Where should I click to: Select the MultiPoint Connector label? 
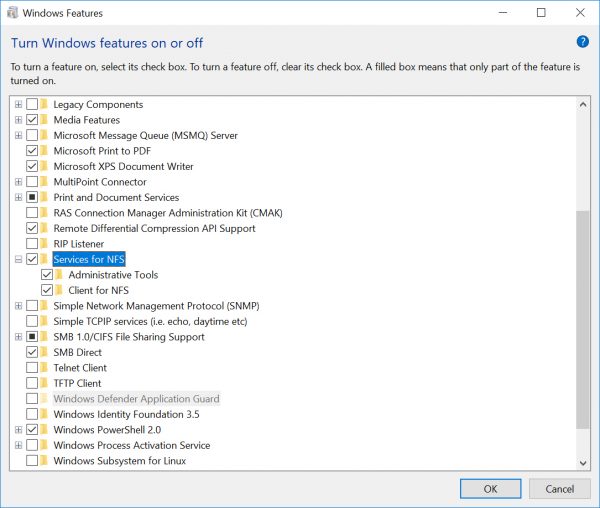[100, 182]
